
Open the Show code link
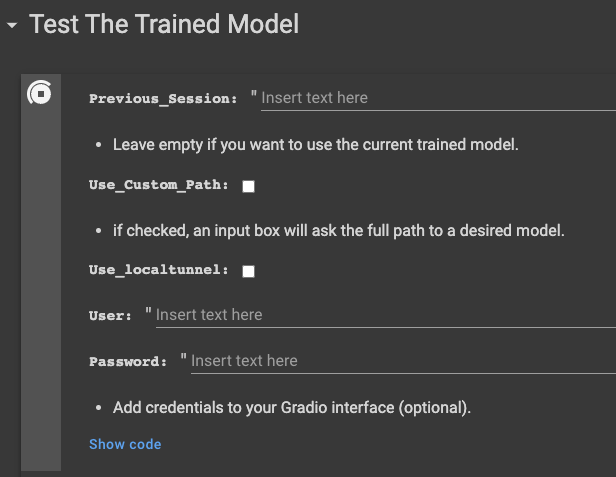pos(125,444)
